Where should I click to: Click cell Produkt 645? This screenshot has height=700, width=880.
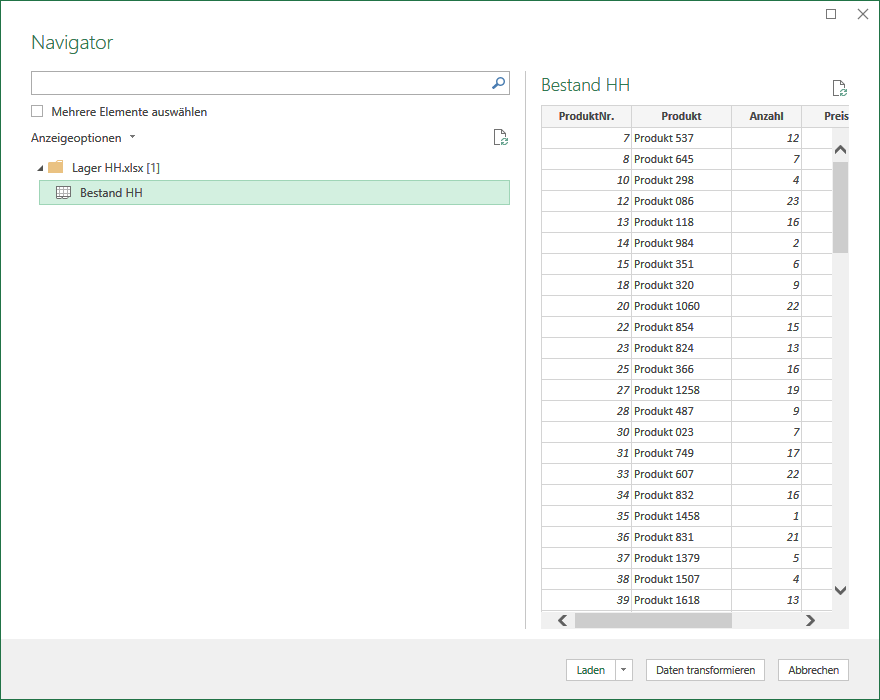click(x=681, y=159)
